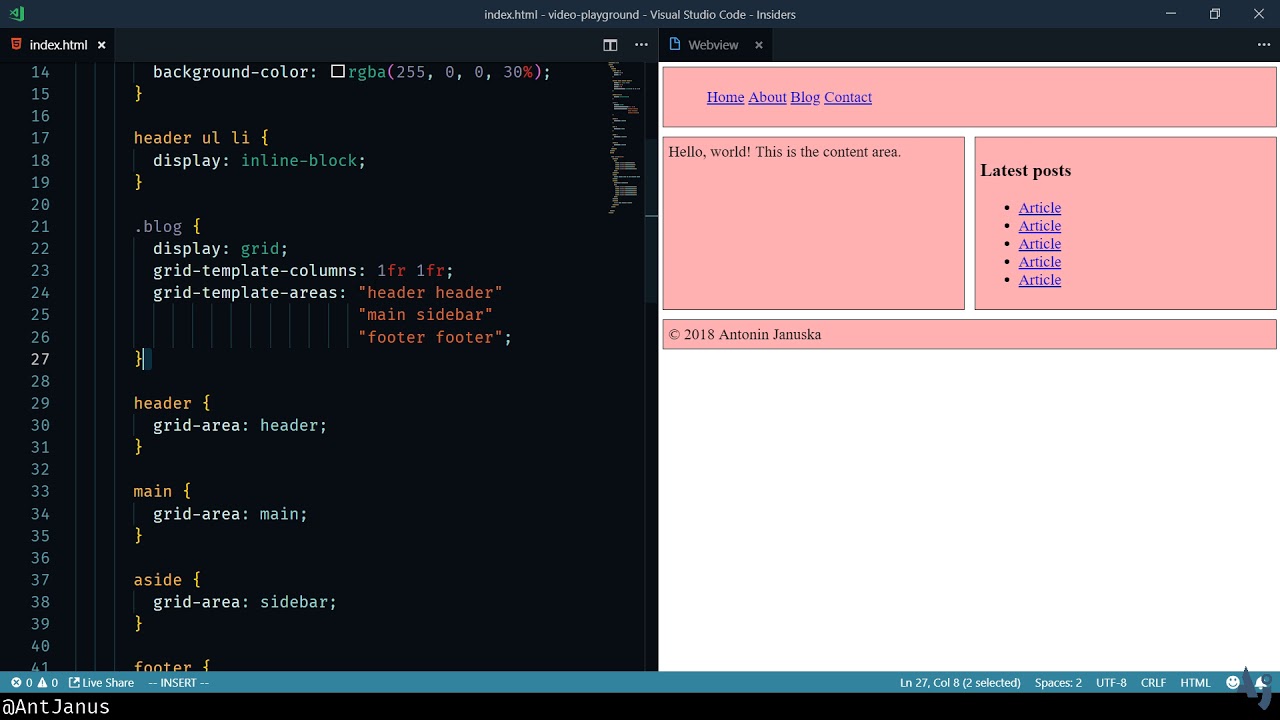The image size is (1280, 720).
Task: Click 'grid-area: header;' in code
Action: pyautogui.click(x=240, y=425)
